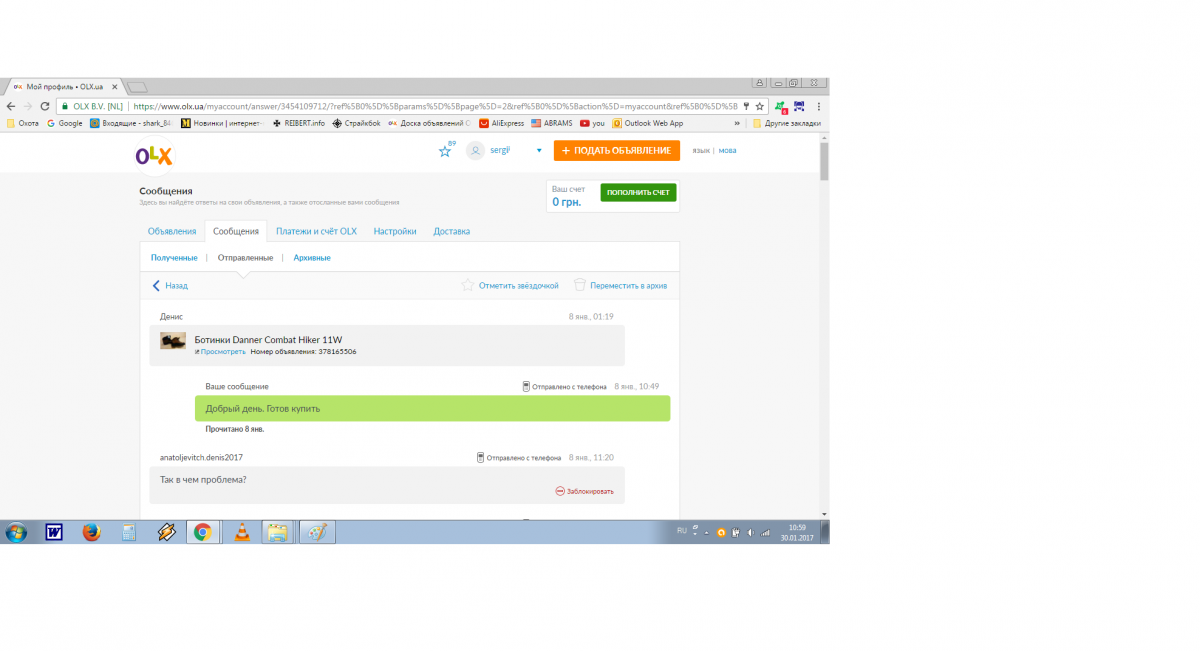Image resolution: width=1200 pixels, height=651 pixels.
Task: Click the OLX logo
Action: pos(154,155)
